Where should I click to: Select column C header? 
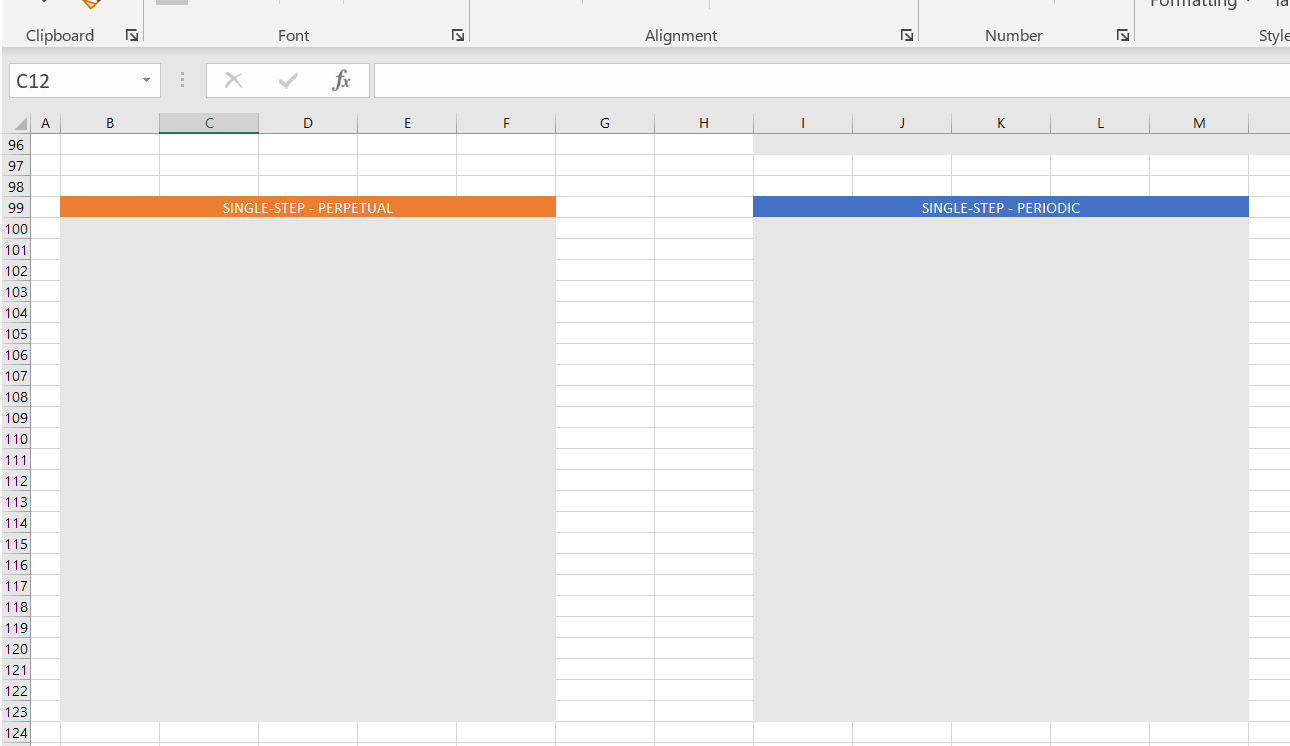click(x=208, y=122)
